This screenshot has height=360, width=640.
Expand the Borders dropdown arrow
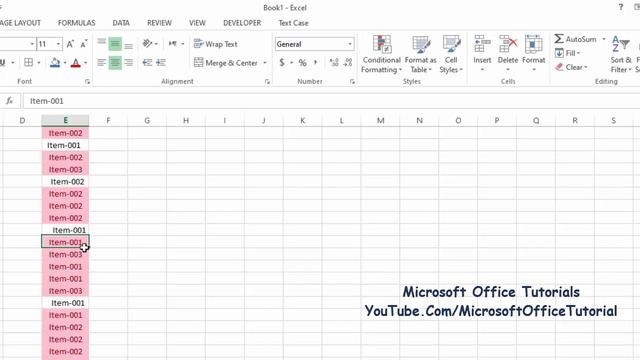click(x=39, y=63)
